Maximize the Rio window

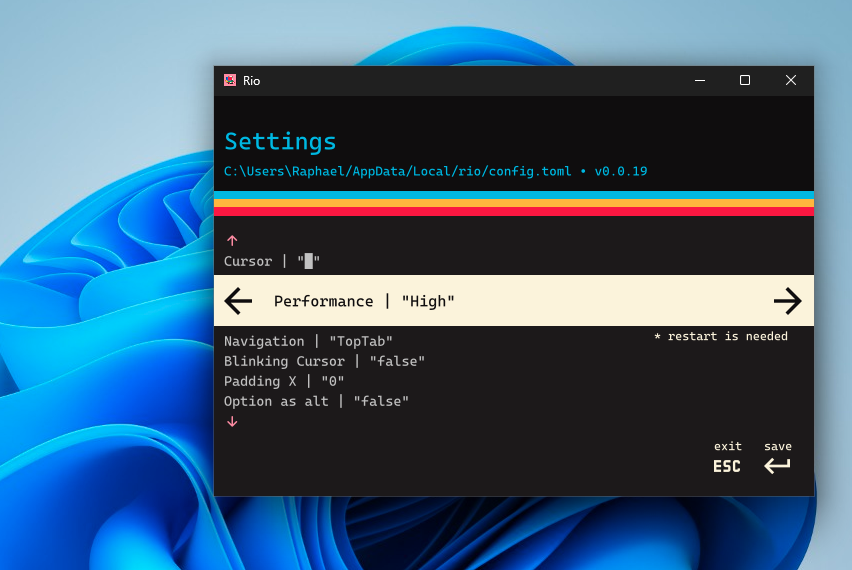click(x=745, y=80)
